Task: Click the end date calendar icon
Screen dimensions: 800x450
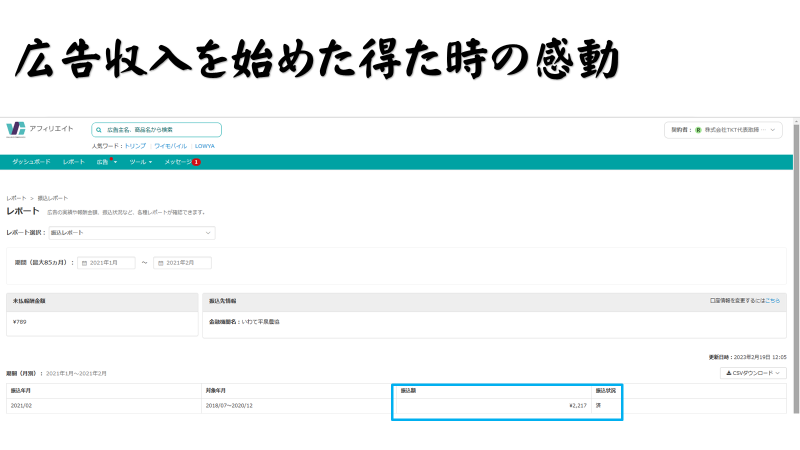Action: pos(159,263)
